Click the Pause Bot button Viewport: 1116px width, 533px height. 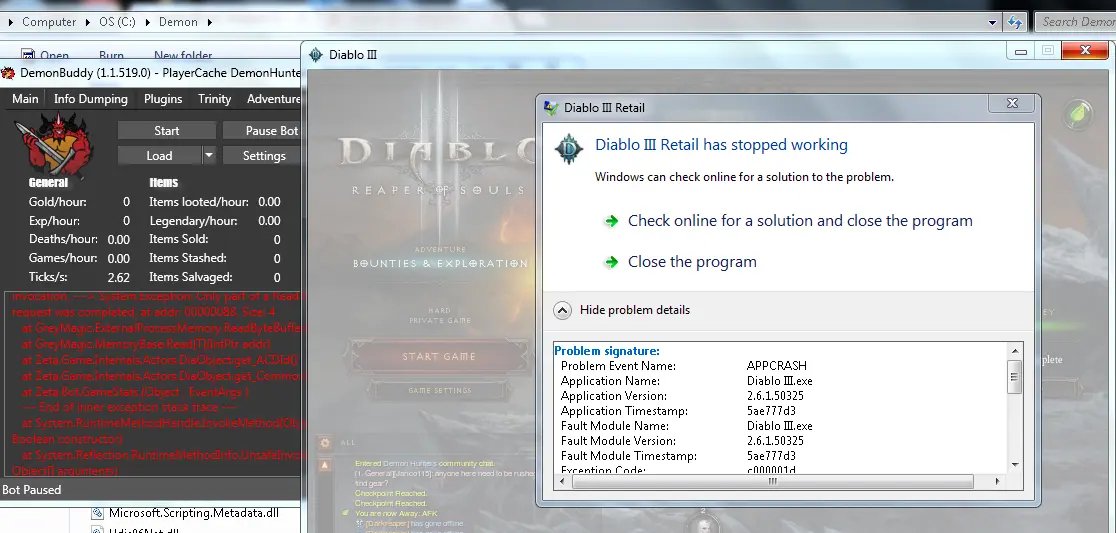(x=262, y=131)
